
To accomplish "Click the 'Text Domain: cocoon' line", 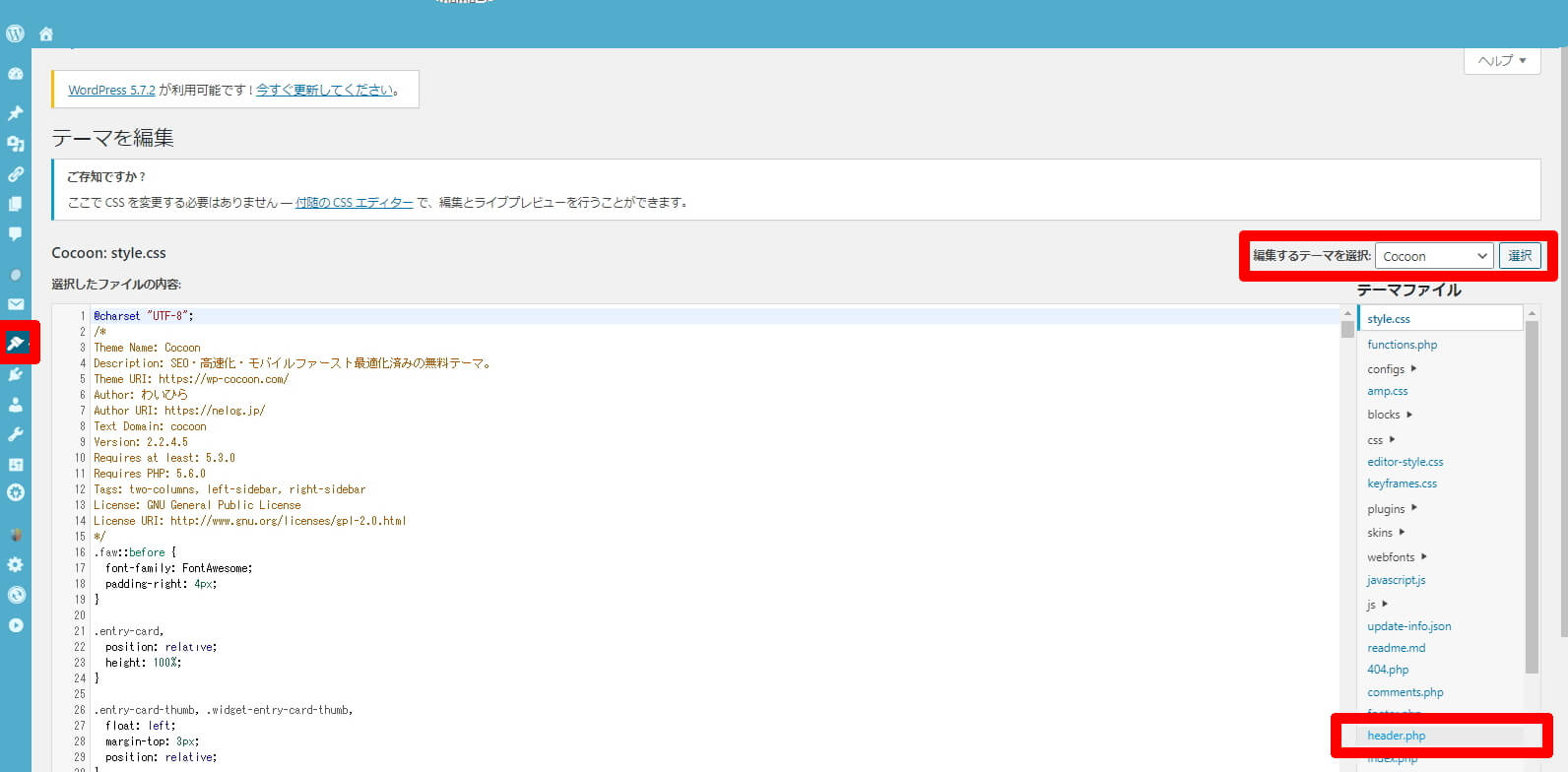I will (150, 426).
